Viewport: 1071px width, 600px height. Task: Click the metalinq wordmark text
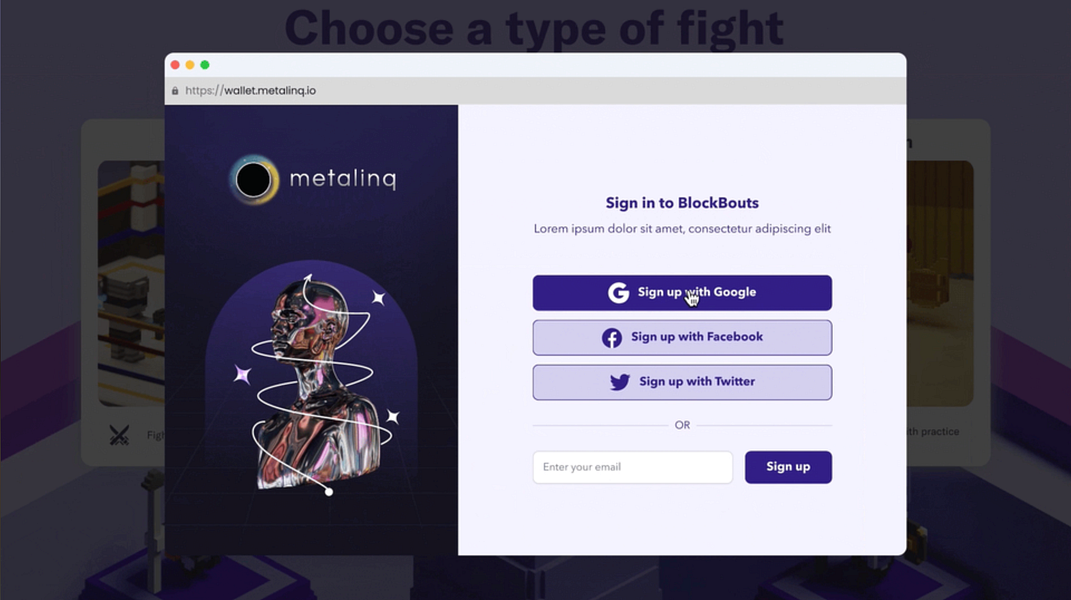point(343,179)
